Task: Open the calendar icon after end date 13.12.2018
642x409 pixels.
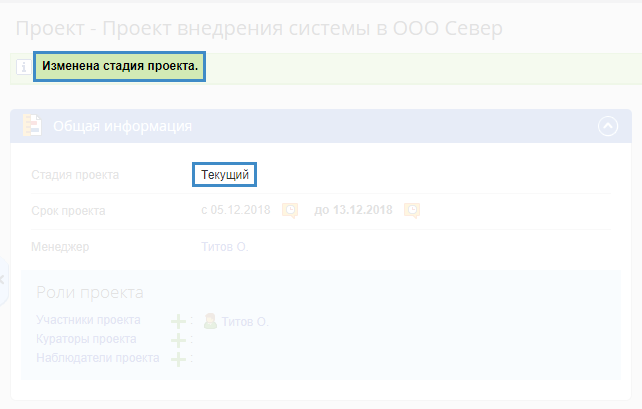Action: (x=411, y=210)
